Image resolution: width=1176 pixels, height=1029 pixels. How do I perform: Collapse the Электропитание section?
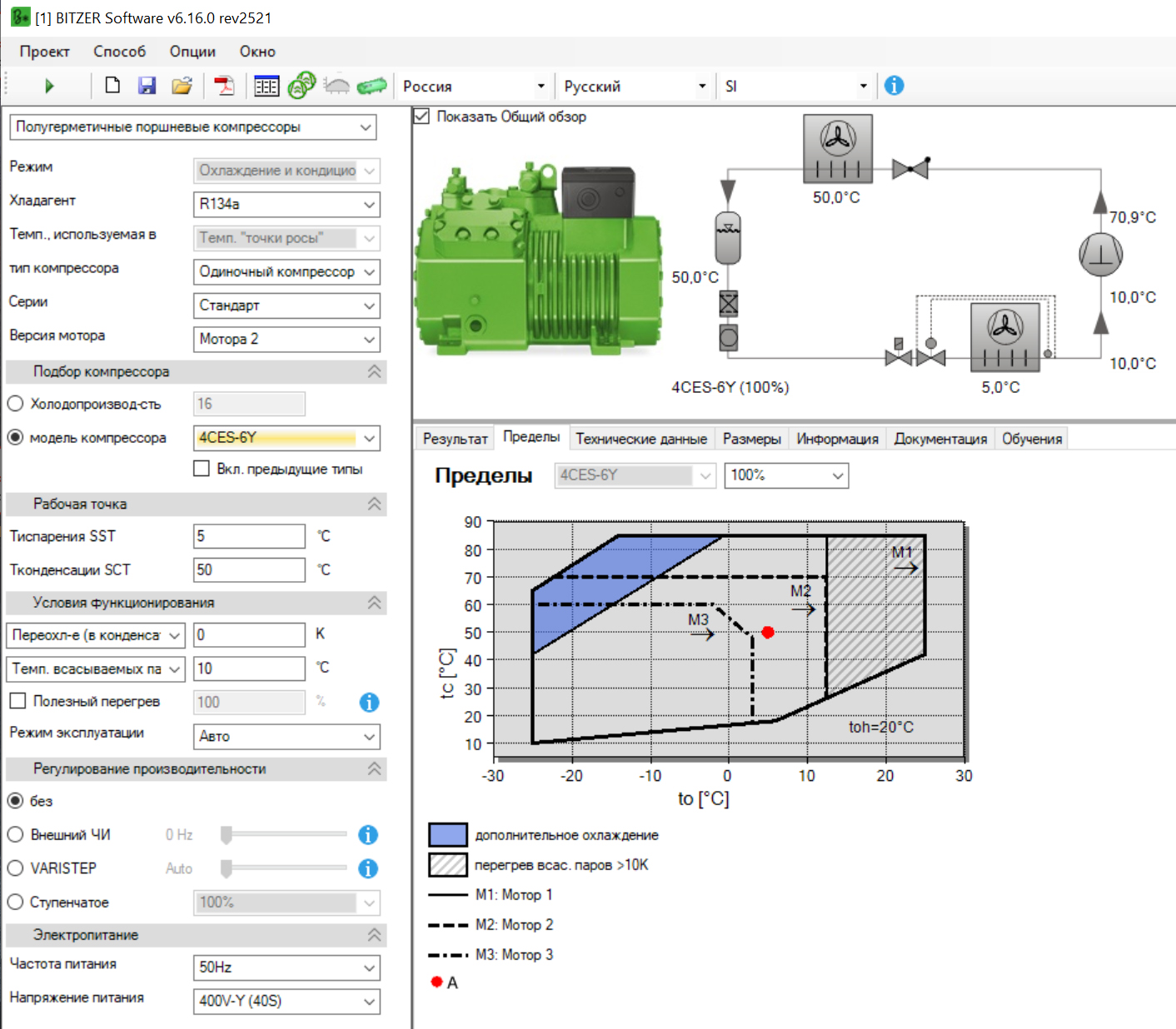click(375, 935)
